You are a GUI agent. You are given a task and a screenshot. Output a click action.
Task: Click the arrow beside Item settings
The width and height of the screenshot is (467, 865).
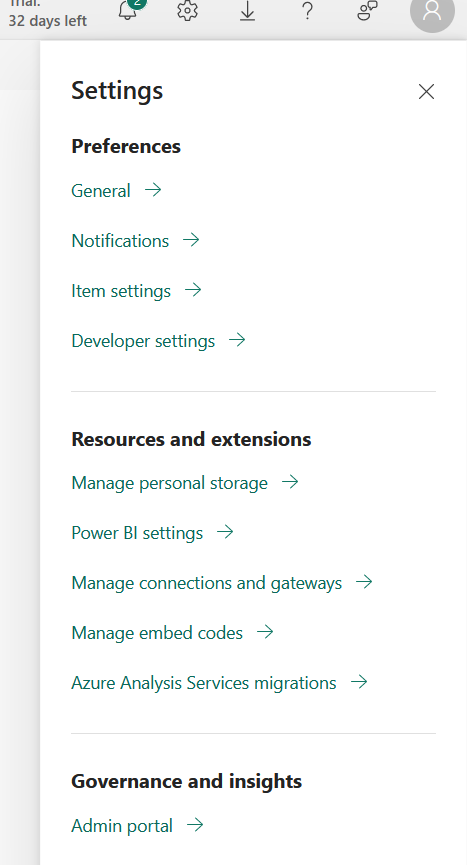coord(193,290)
